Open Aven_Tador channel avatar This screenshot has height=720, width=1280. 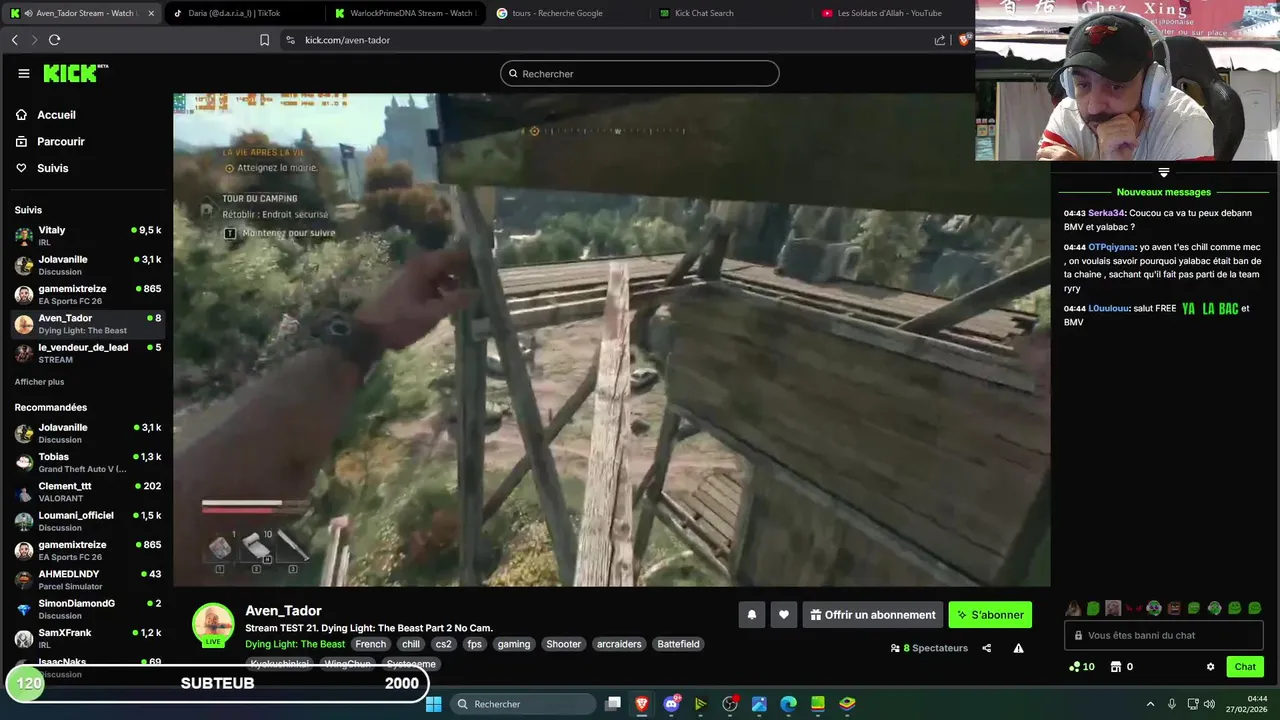coord(213,624)
